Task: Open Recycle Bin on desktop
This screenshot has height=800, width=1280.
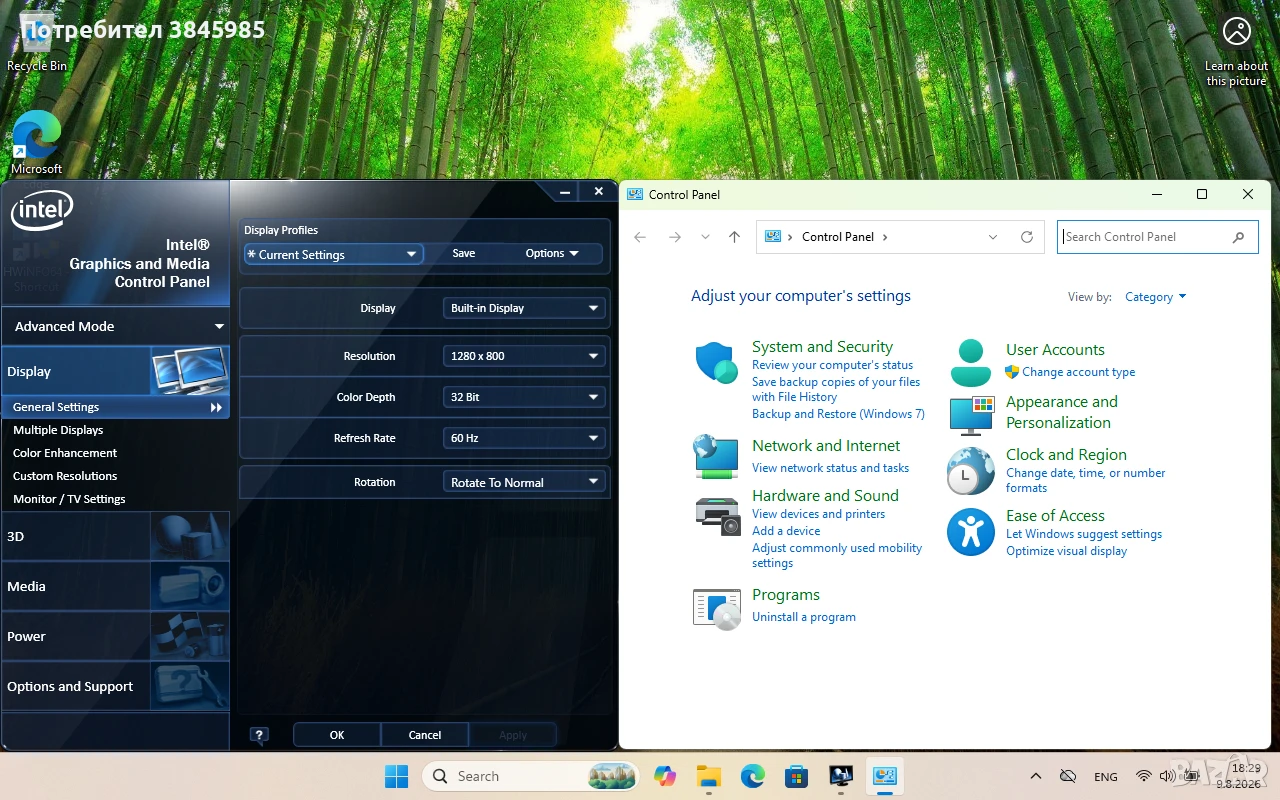Action: 37,42
